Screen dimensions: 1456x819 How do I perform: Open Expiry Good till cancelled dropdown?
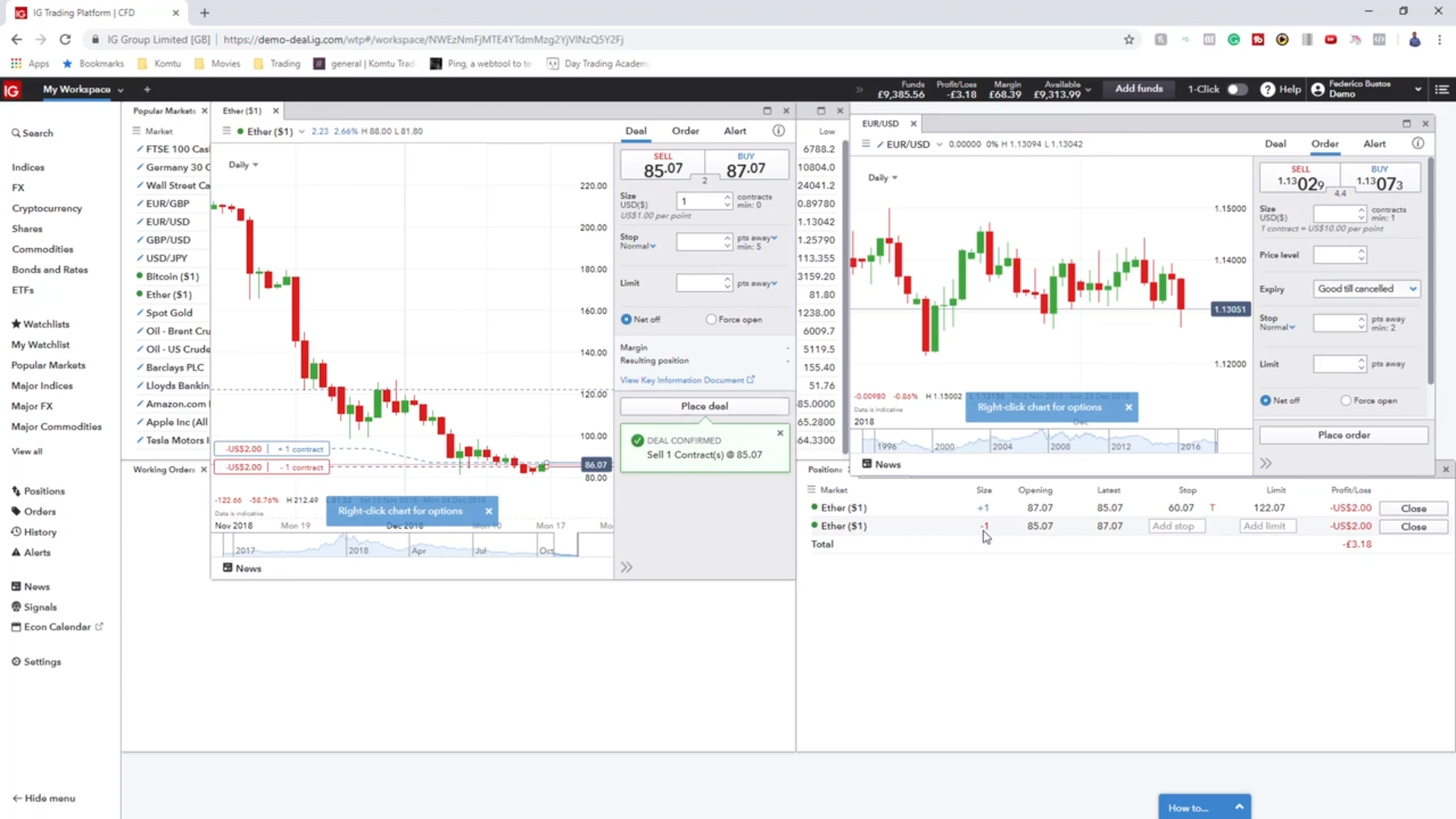[x=1367, y=289]
